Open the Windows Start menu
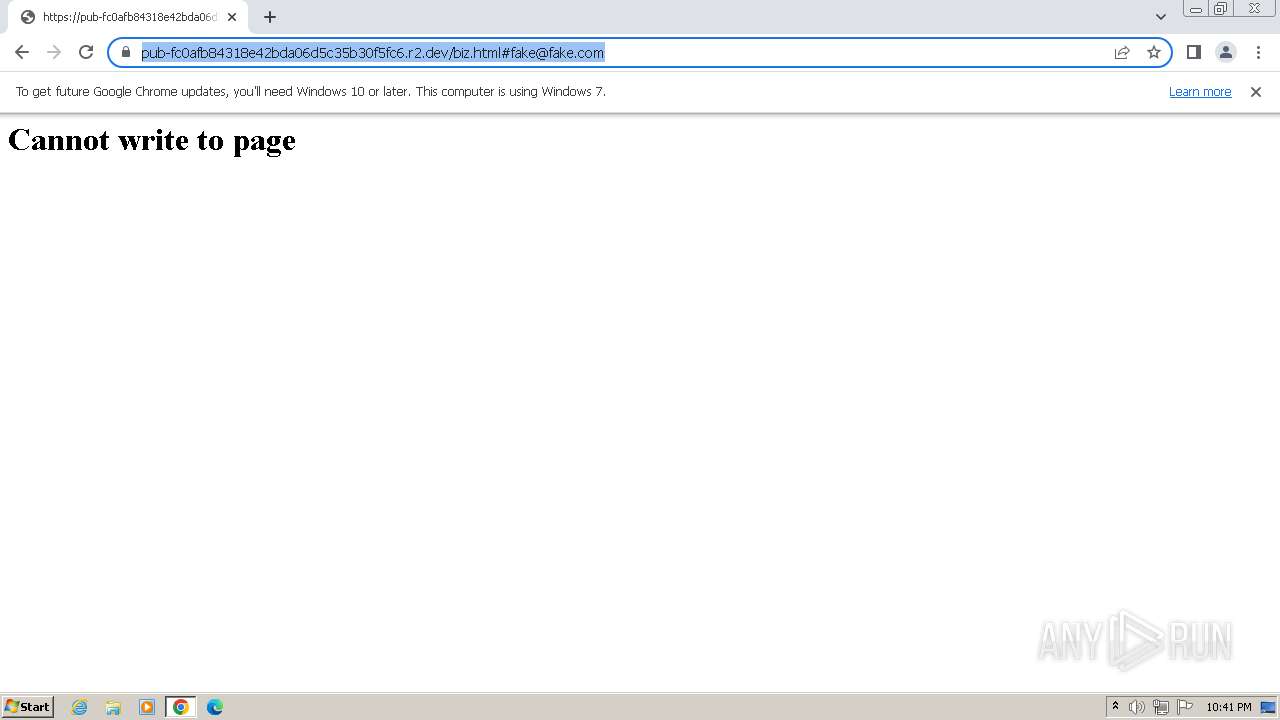Viewport: 1280px width, 720px height. coord(28,706)
